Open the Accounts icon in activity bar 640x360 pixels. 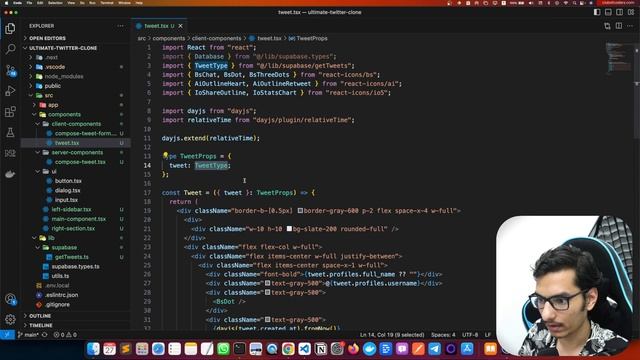click(10, 299)
